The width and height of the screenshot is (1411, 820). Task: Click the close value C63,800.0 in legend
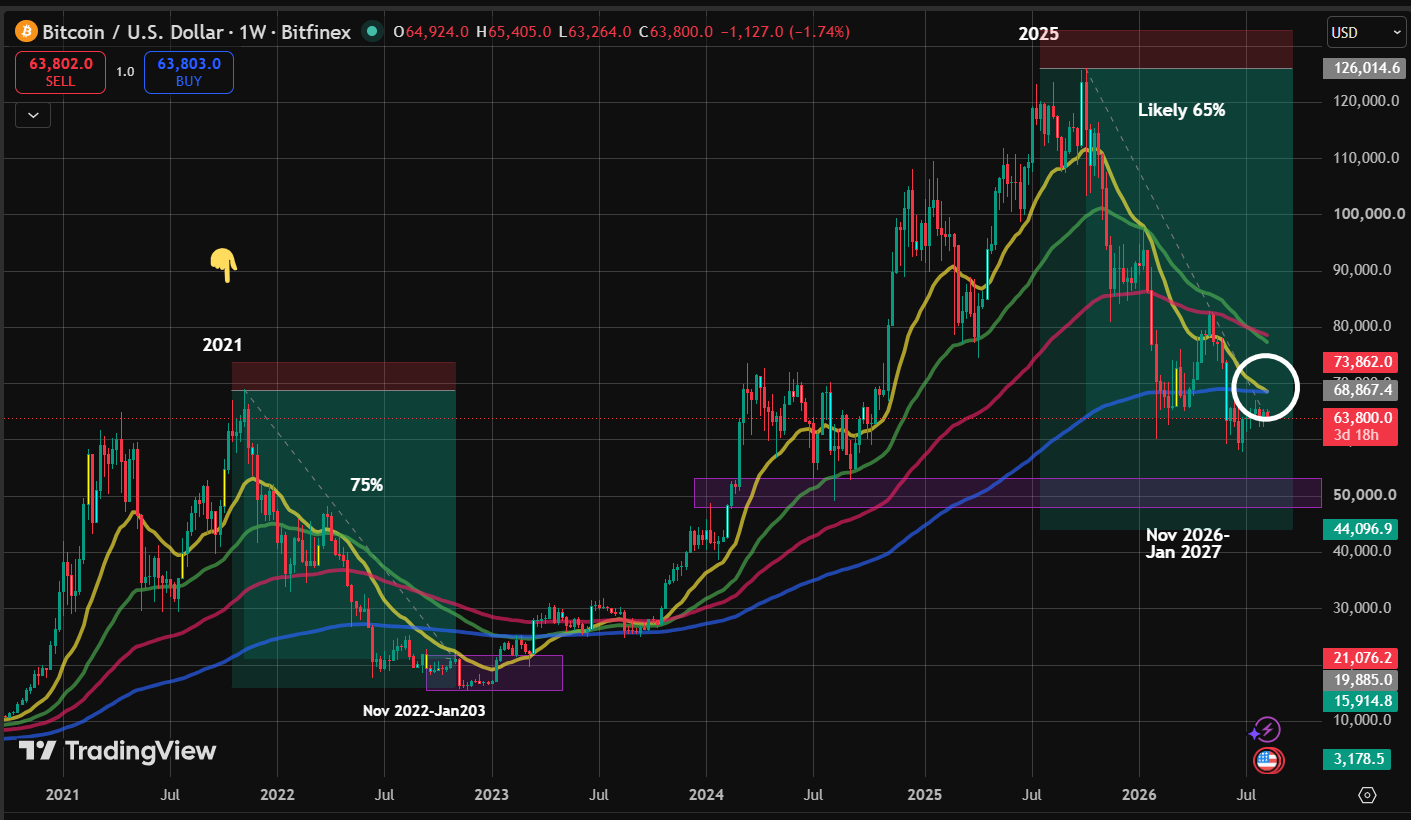pyautogui.click(x=675, y=32)
